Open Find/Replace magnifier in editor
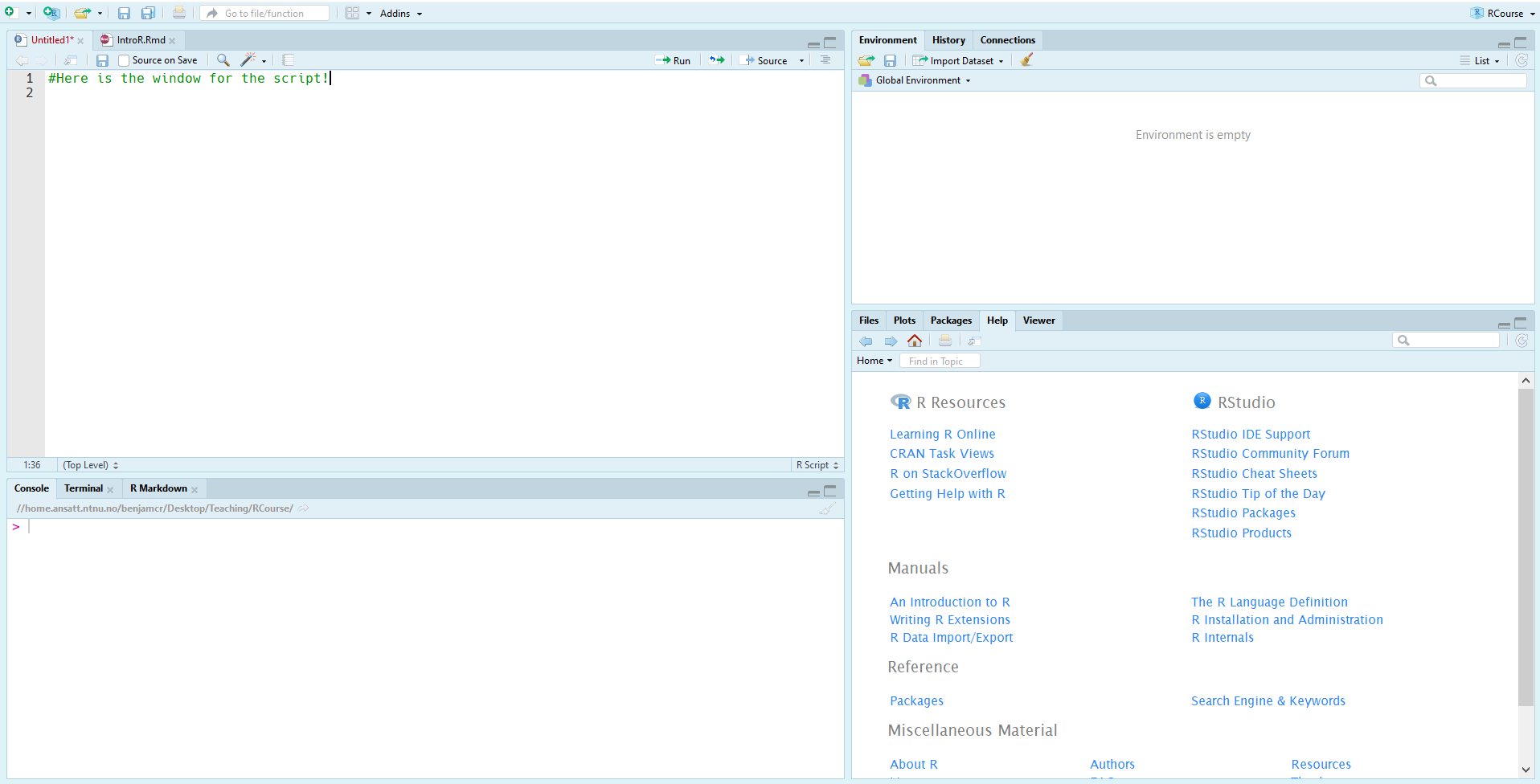1540x784 pixels. tap(223, 60)
